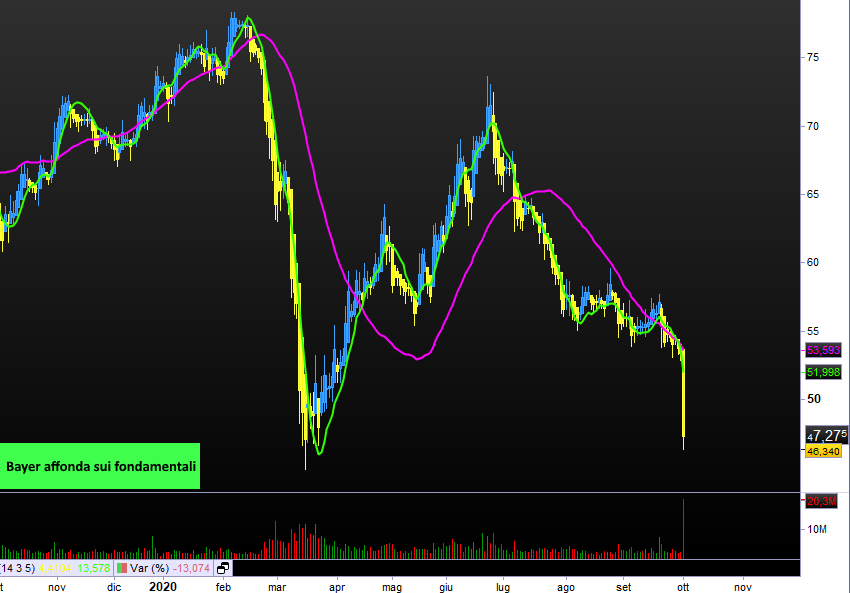Select the green 51,998 price tag
The height and width of the screenshot is (593, 850).
pyautogui.click(x=825, y=371)
